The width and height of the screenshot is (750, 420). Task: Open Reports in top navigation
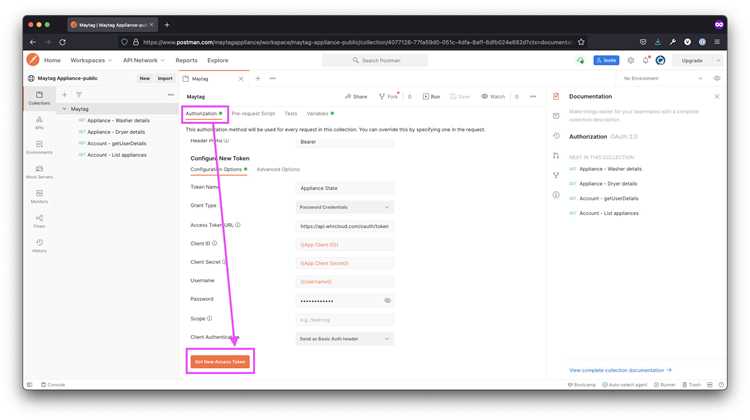pyautogui.click(x=186, y=60)
